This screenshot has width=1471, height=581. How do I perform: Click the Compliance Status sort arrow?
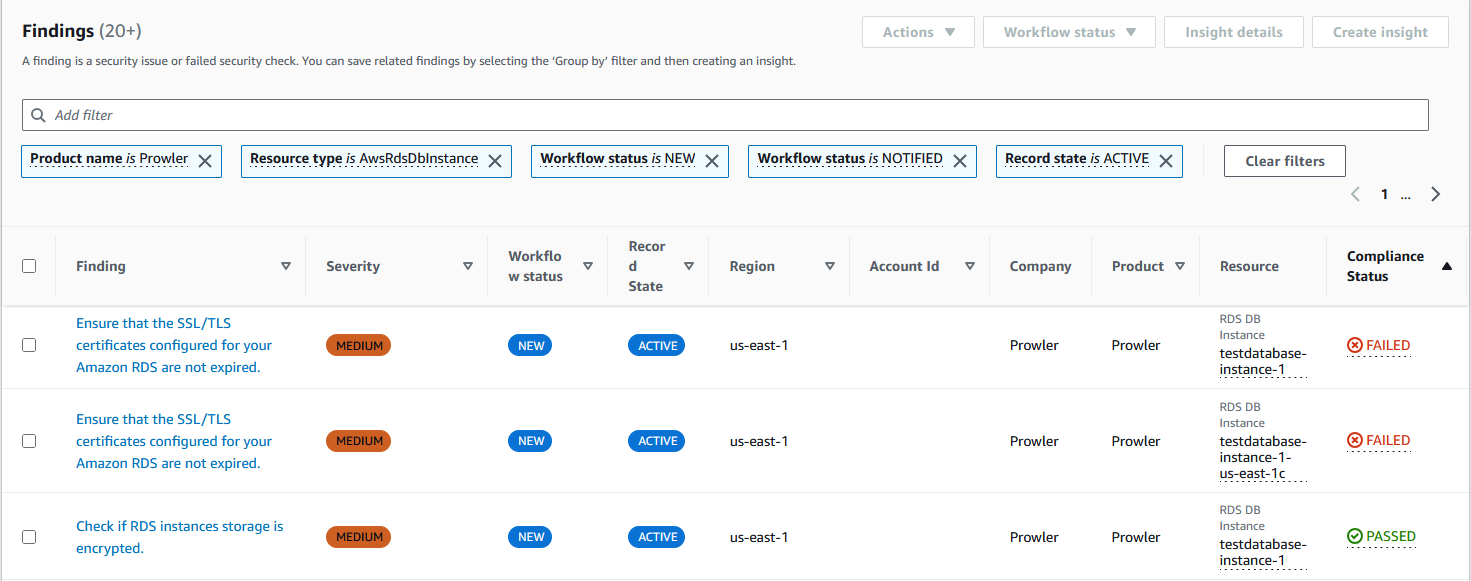(1446, 266)
